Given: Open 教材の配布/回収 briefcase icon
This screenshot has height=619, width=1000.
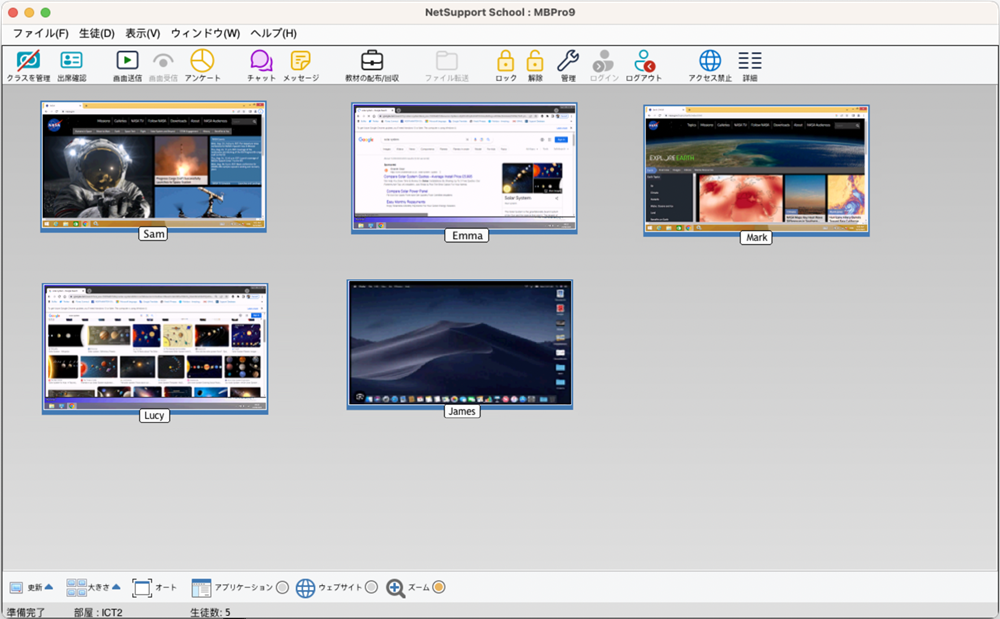Looking at the screenshot, I should [x=372, y=62].
